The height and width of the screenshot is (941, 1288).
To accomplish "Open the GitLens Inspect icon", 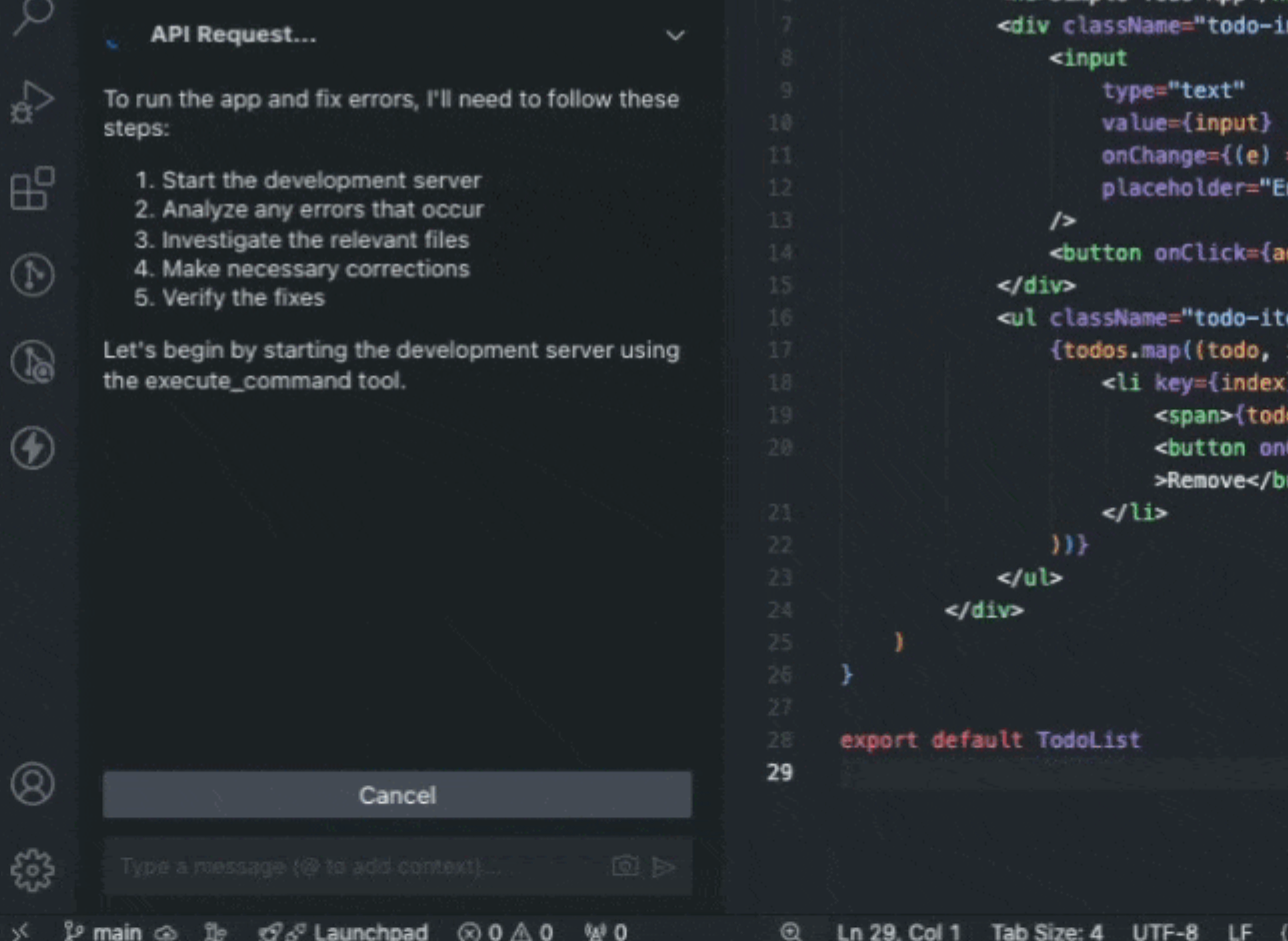I will pos(32,362).
